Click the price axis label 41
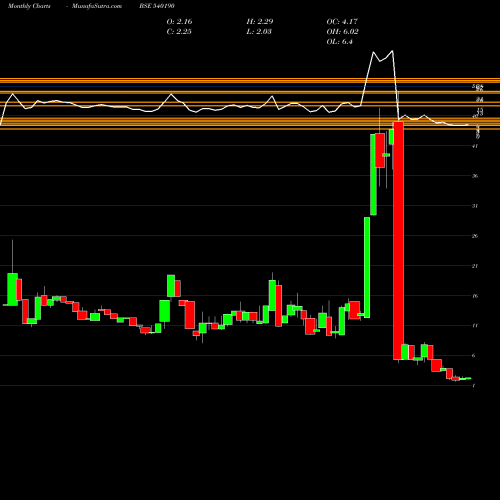Screen dimensions: 500x500 click(x=475, y=146)
